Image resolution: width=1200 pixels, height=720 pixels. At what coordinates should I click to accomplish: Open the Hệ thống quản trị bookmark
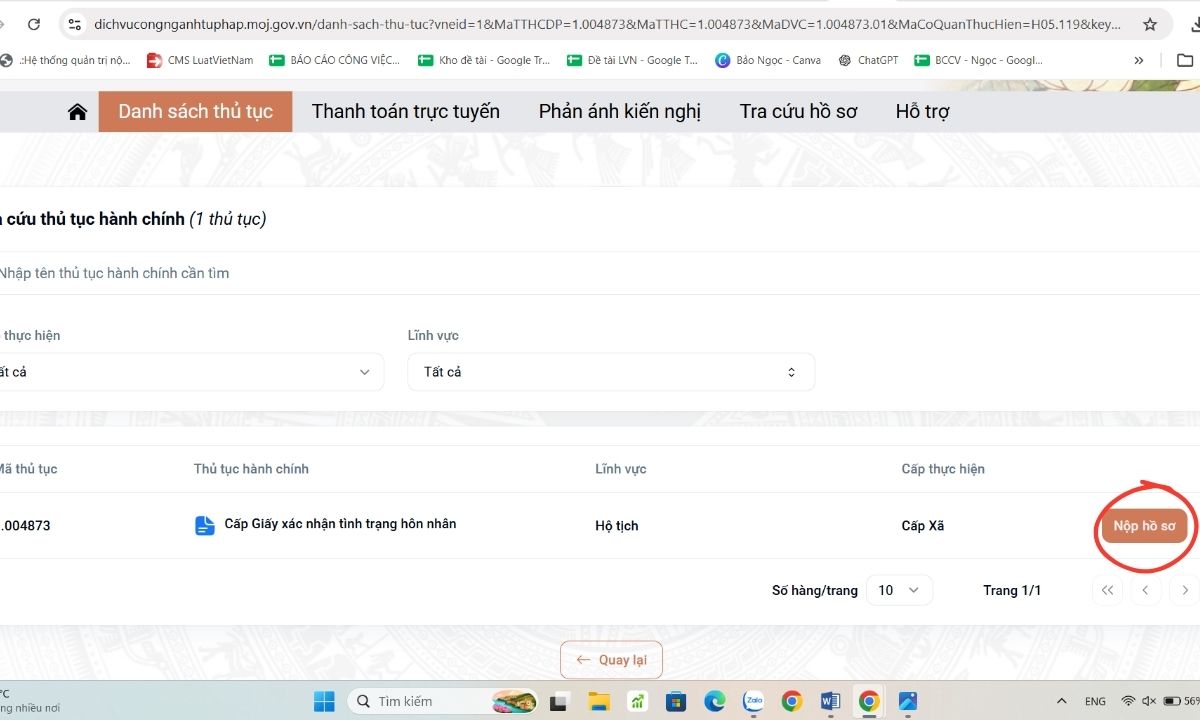click(x=66, y=60)
